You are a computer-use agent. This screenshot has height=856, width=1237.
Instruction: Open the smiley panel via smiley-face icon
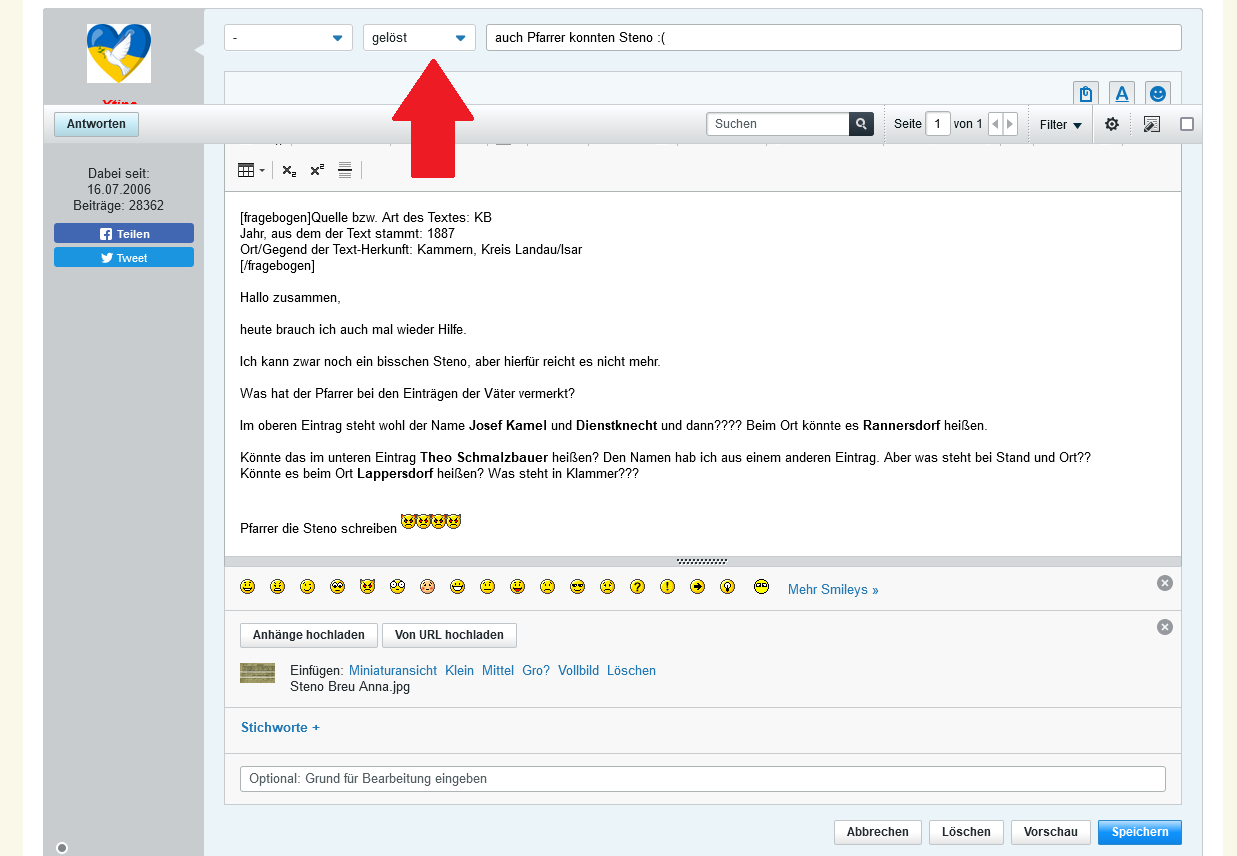pyautogui.click(x=1157, y=94)
